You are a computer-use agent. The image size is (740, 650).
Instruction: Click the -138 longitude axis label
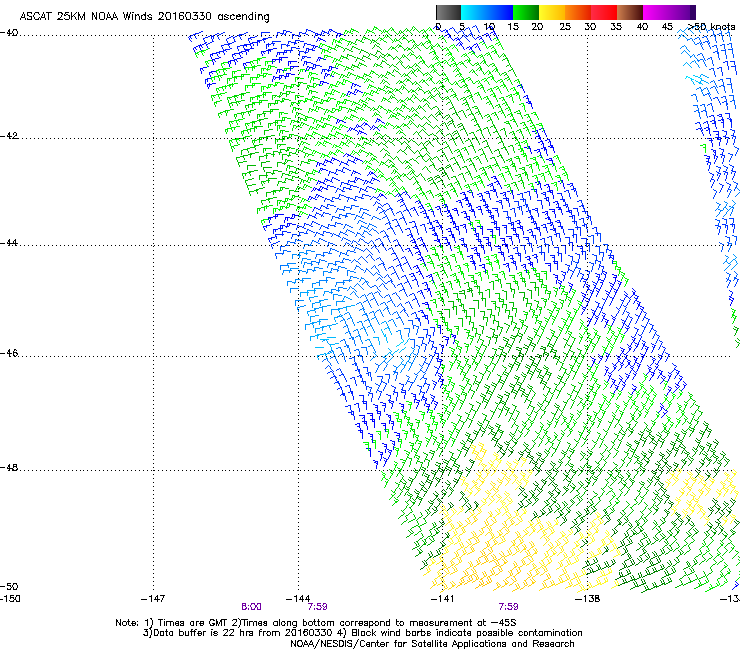[588, 599]
